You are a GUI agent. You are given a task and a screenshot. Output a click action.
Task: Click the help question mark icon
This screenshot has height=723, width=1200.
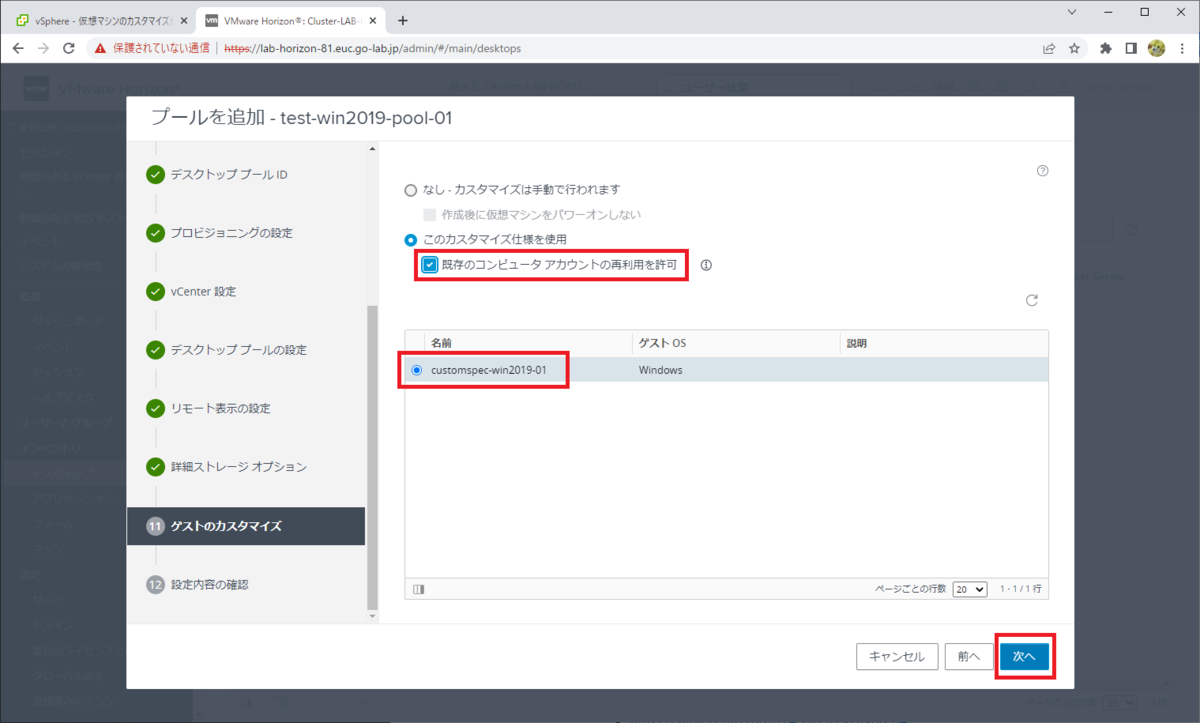pyautogui.click(x=1042, y=171)
